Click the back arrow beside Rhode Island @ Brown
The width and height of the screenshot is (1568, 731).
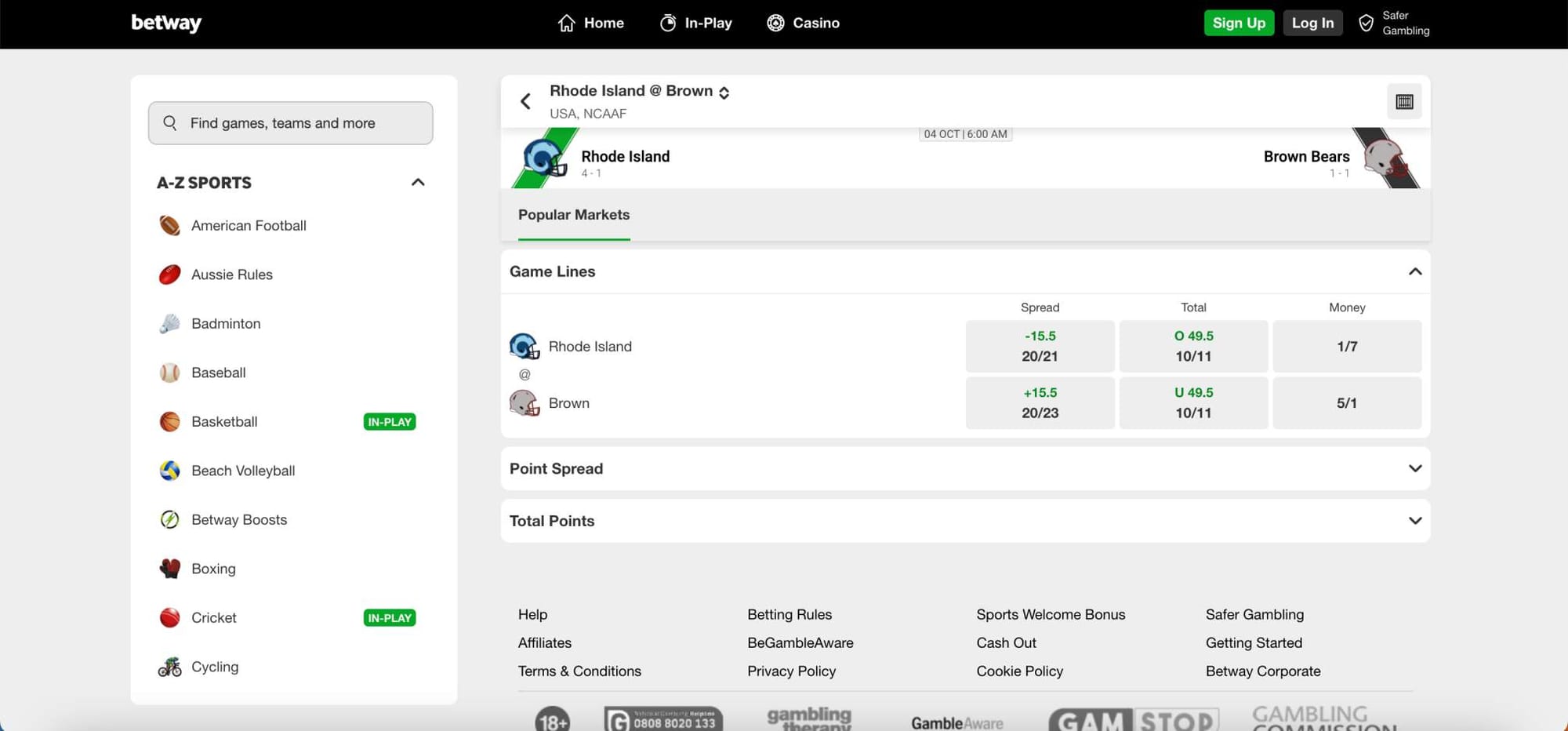(525, 101)
